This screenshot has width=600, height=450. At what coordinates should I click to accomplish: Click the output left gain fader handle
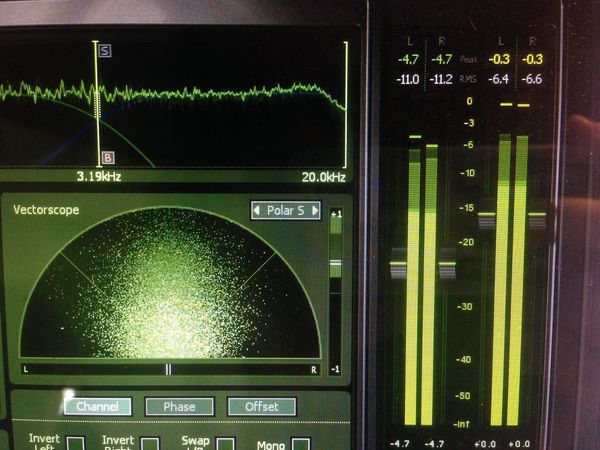[x=487, y=214]
